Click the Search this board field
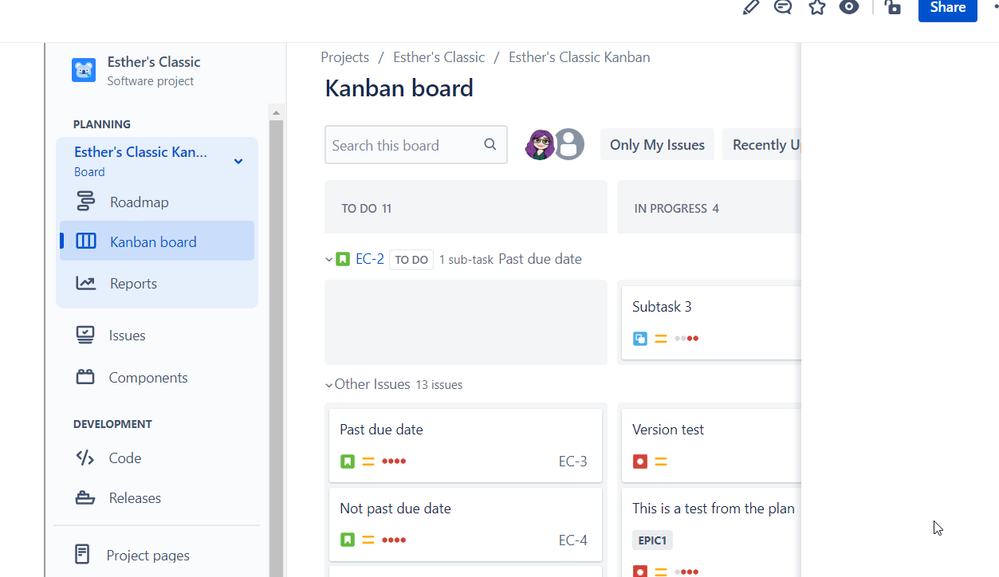The image size is (999, 577). [410, 144]
